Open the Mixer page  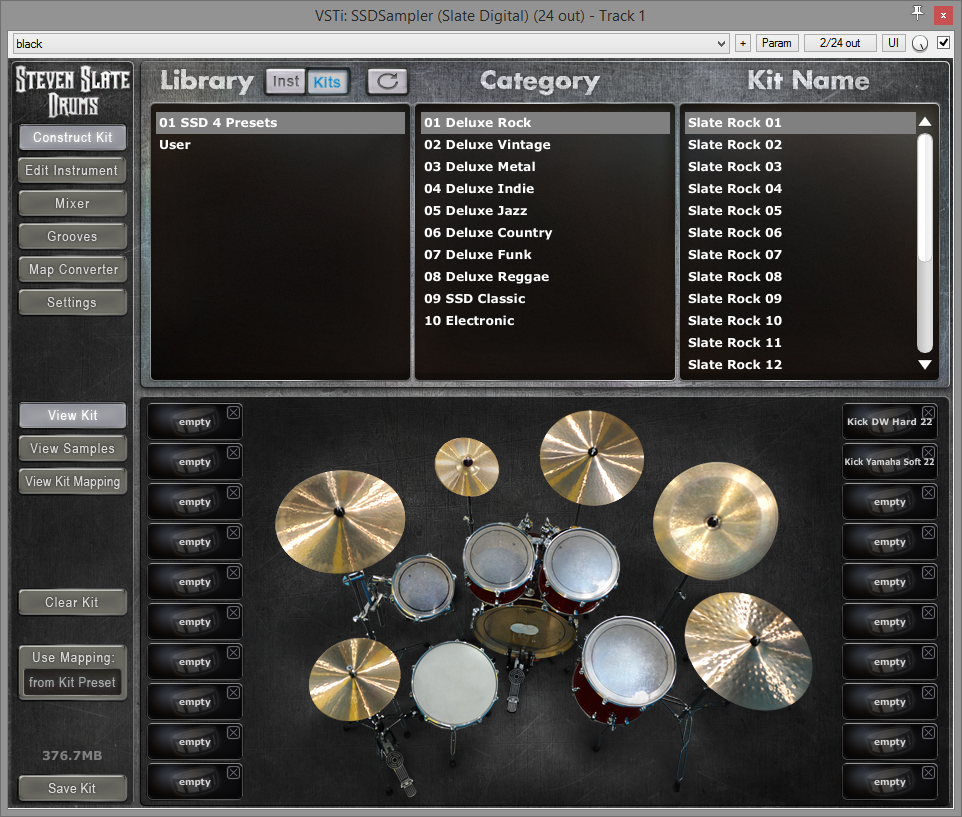coord(72,204)
